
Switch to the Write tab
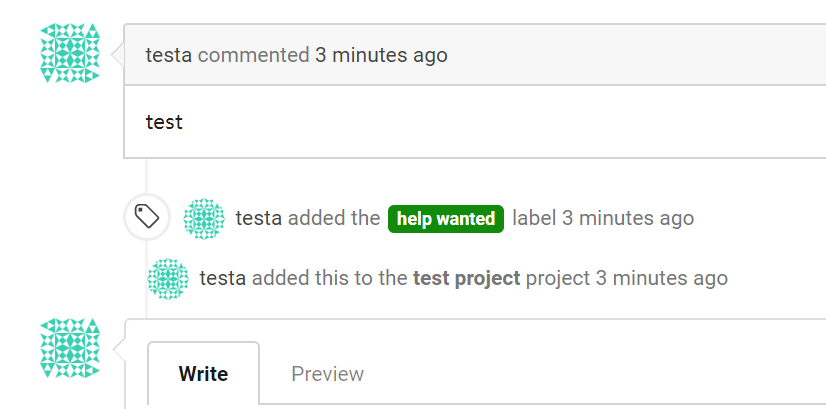click(x=203, y=374)
